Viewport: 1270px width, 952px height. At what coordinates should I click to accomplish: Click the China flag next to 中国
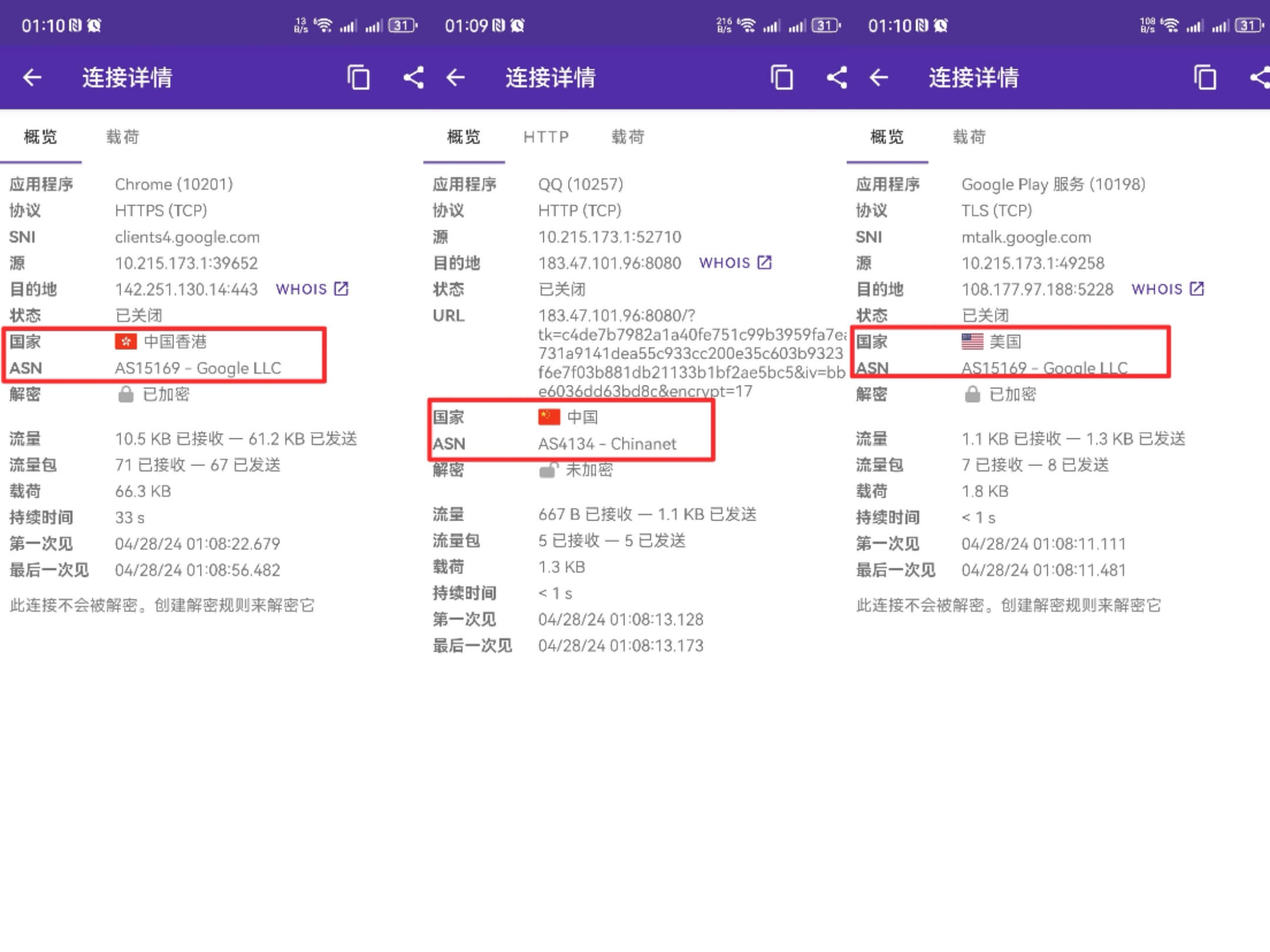tap(549, 417)
